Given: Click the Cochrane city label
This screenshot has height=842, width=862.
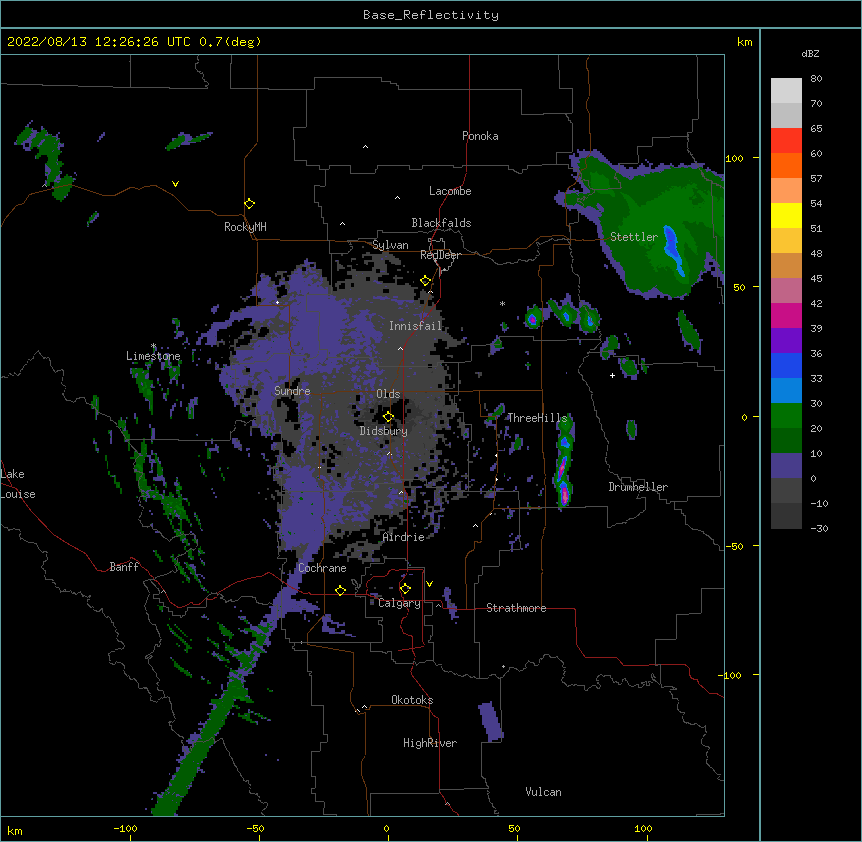Looking at the screenshot, I should point(322,568).
